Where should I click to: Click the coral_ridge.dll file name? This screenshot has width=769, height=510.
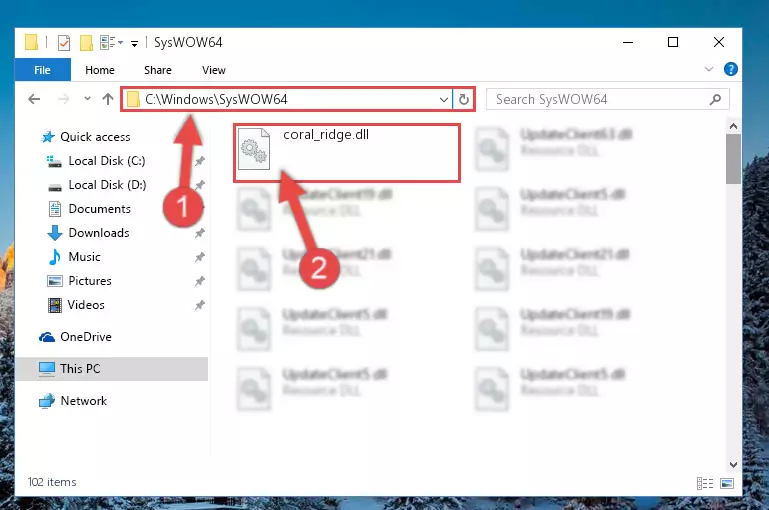[326, 134]
